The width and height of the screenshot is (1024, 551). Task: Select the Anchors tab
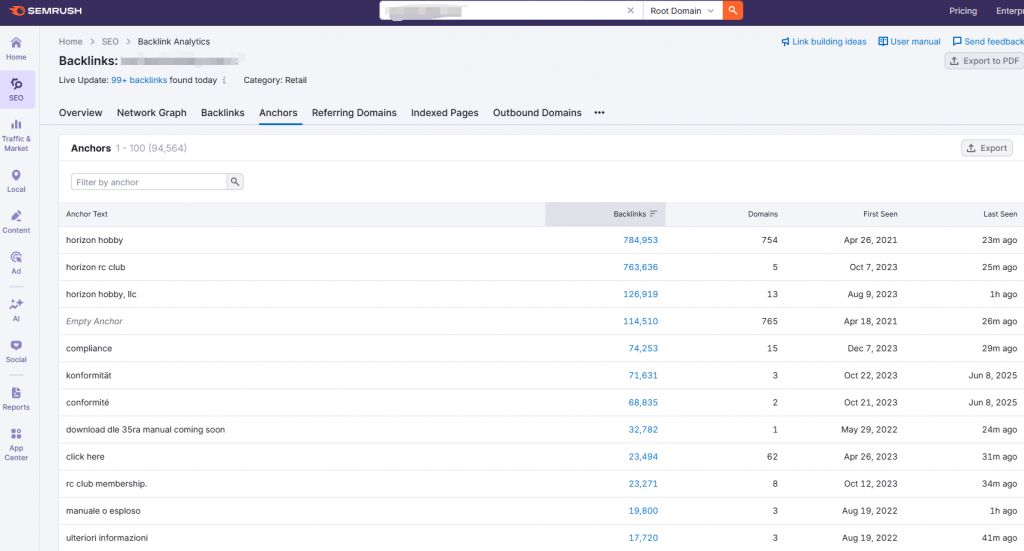[x=278, y=112]
